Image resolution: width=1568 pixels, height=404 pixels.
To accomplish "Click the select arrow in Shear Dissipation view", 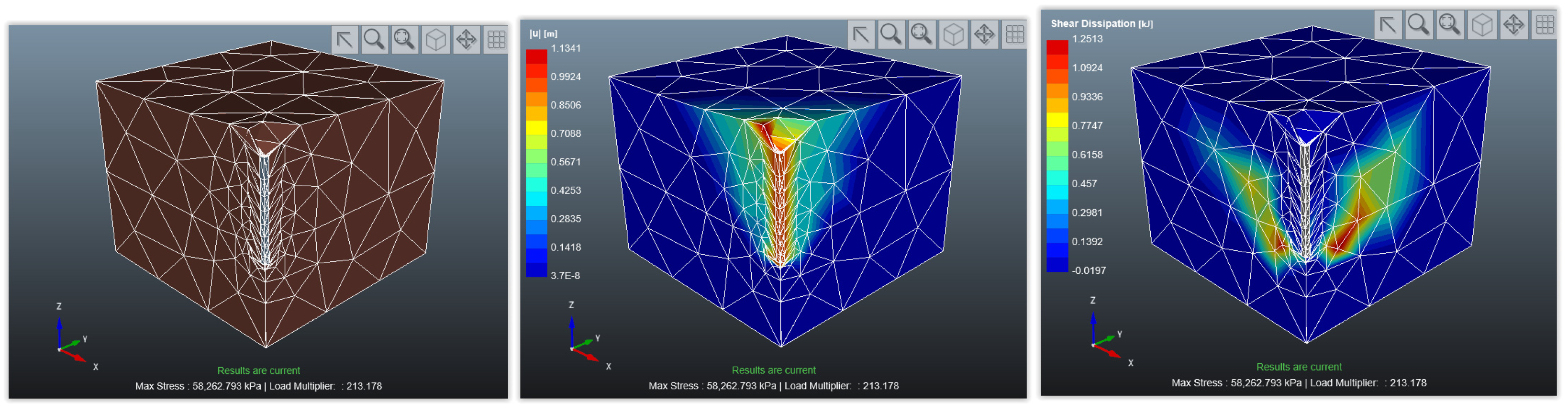I will (x=1388, y=25).
